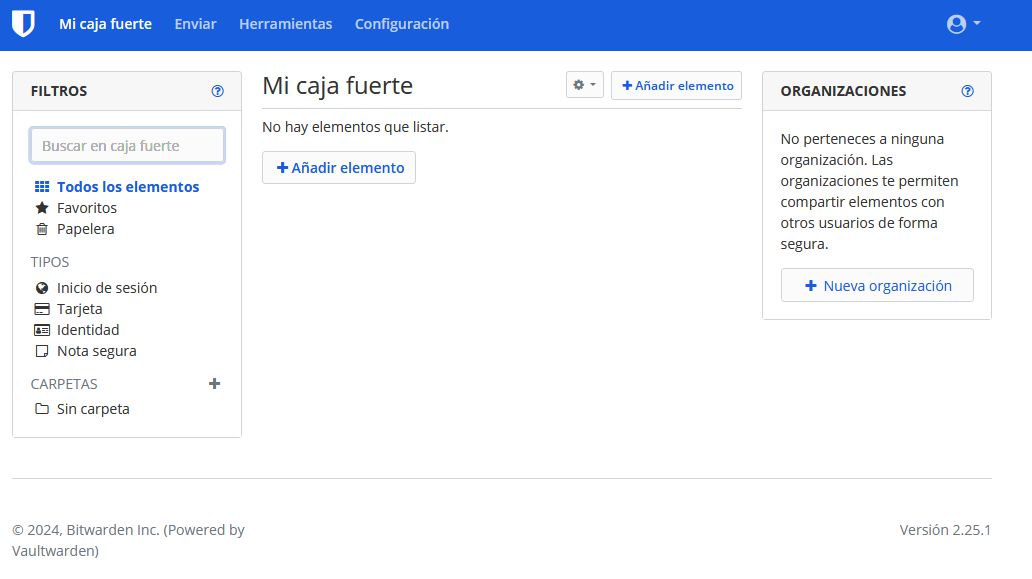Open the gear options dropdown
This screenshot has width=1032, height=579.
click(584, 86)
